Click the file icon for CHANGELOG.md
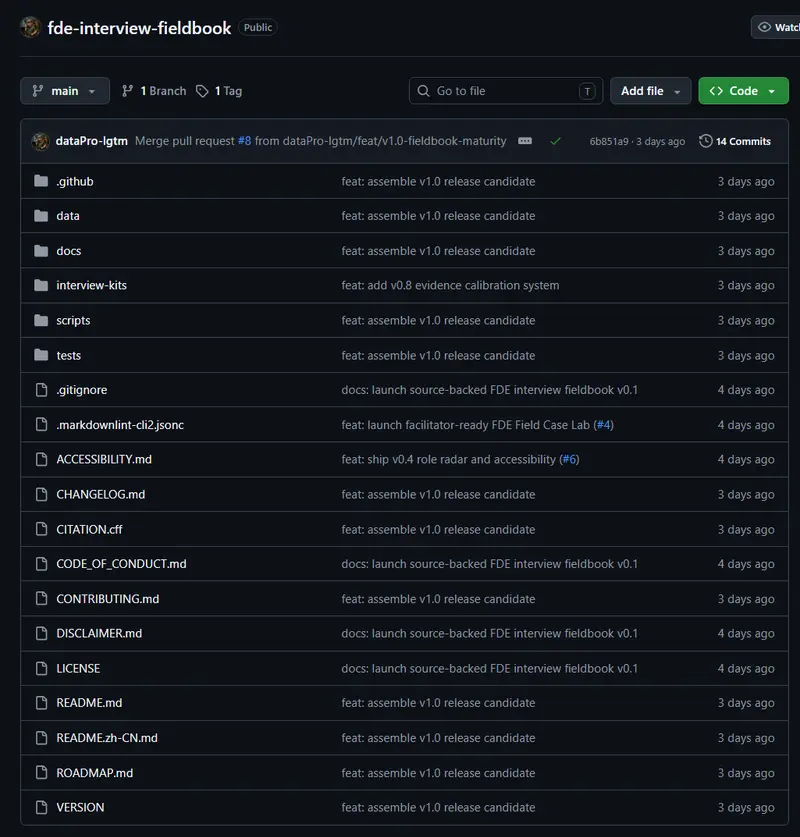The height and width of the screenshot is (837, 800). (x=41, y=494)
